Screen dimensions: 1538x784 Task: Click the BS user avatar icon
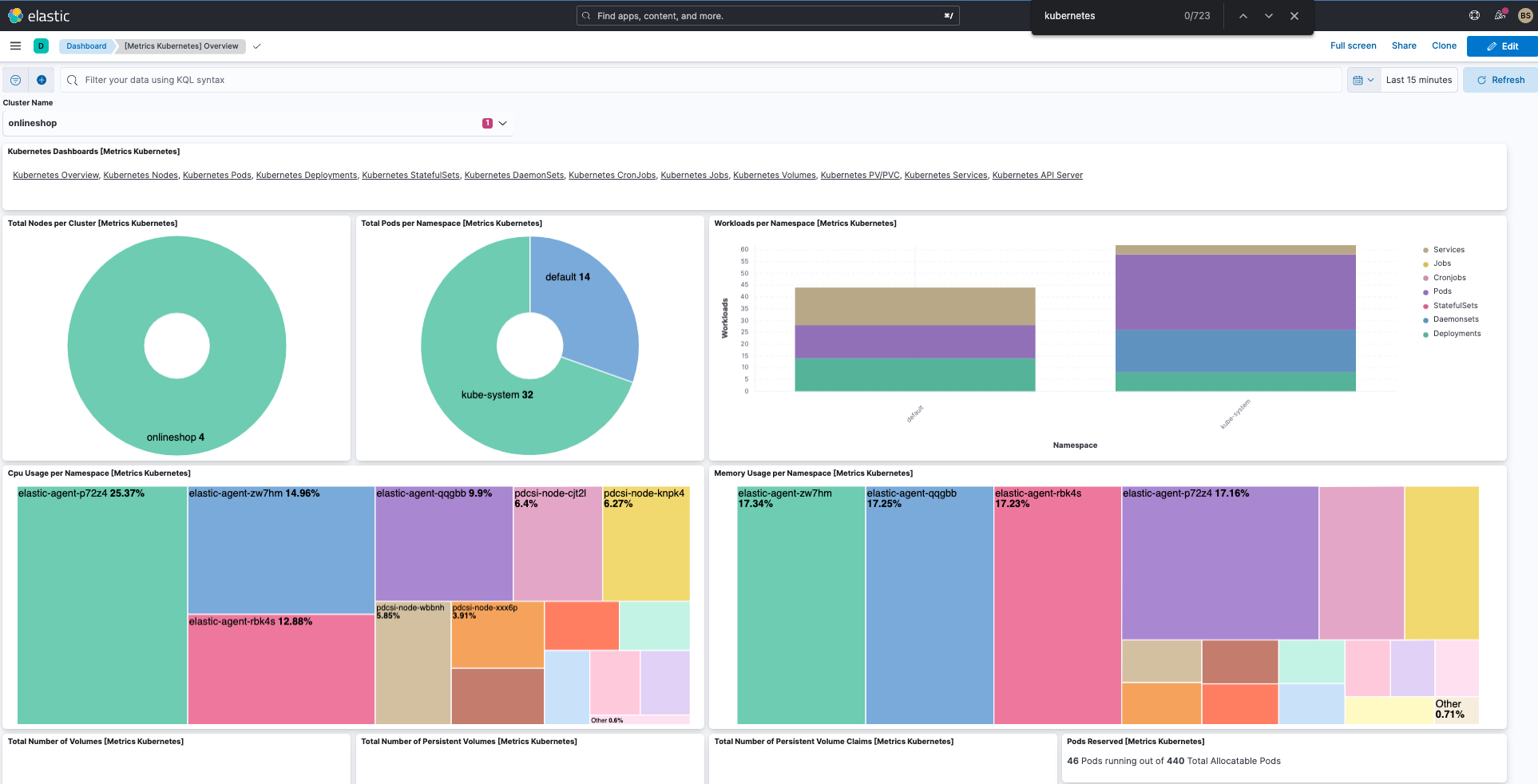(x=1526, y=15)
